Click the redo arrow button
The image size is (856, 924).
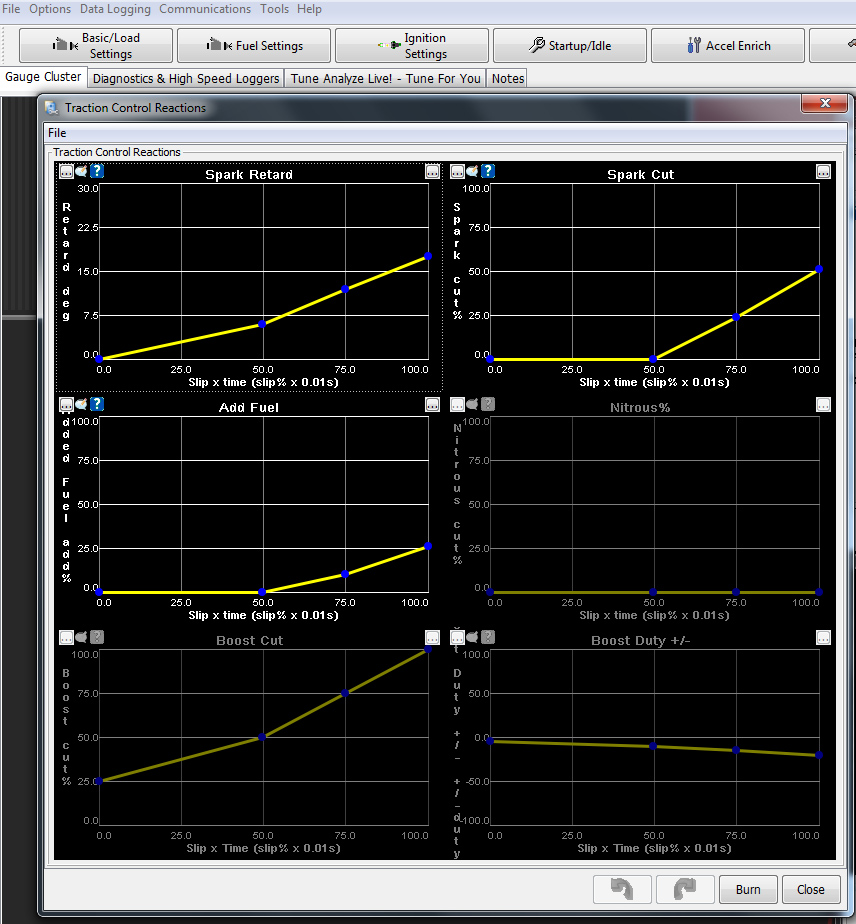pyautogui.click(x=684, y=889)
